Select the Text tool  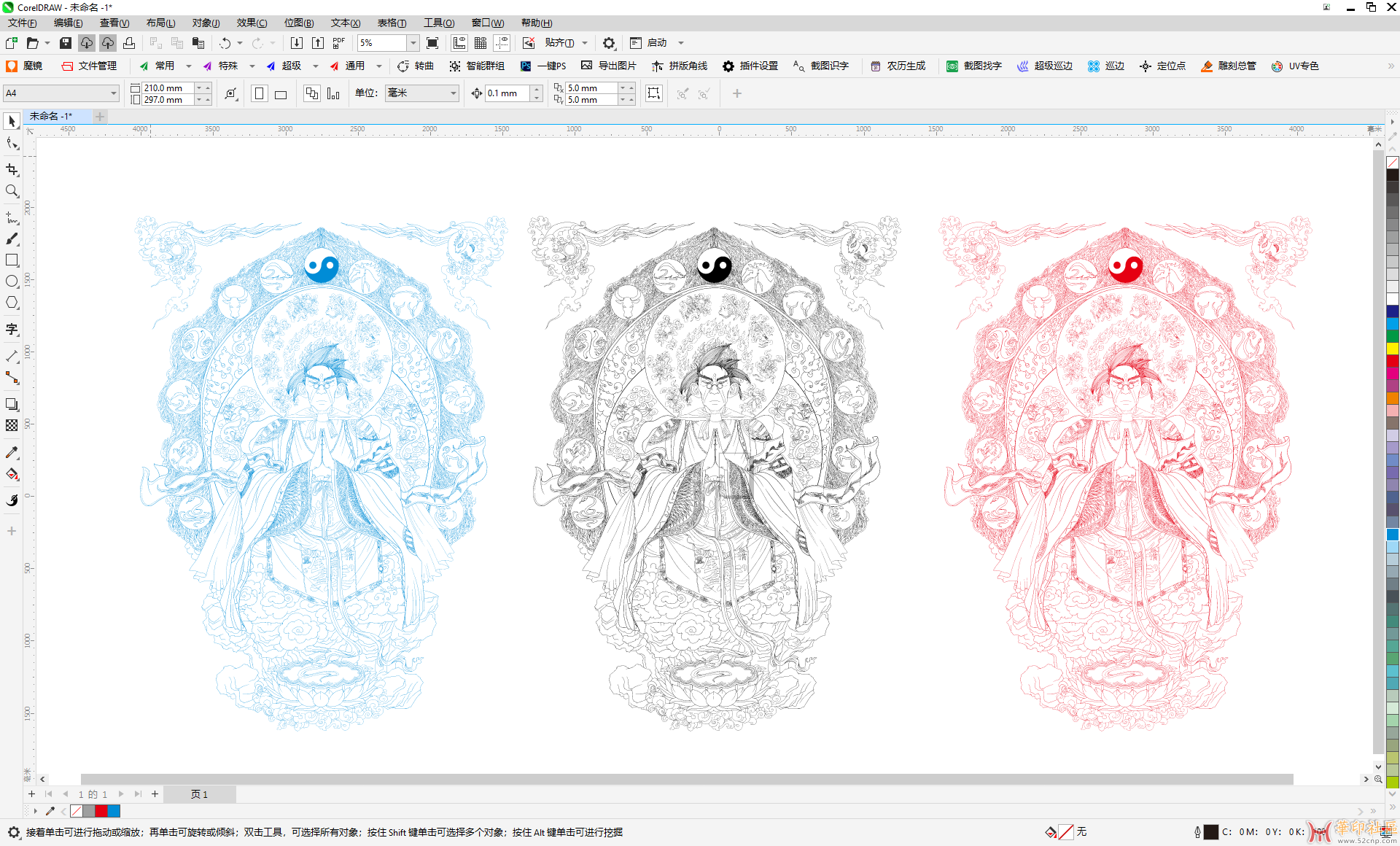coord(12,330)
